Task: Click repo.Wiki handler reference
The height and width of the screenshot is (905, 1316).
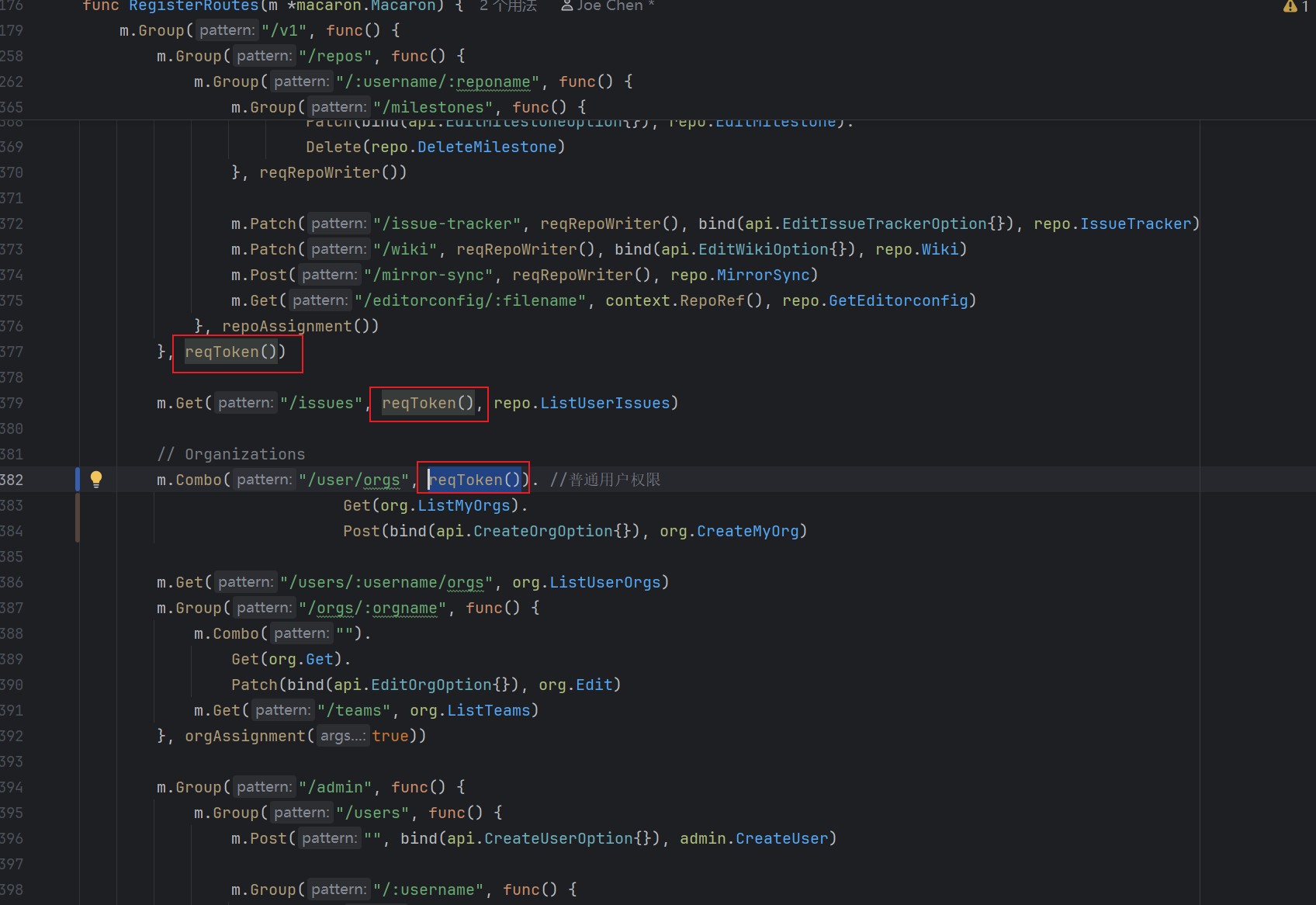Action: point(918,249)
